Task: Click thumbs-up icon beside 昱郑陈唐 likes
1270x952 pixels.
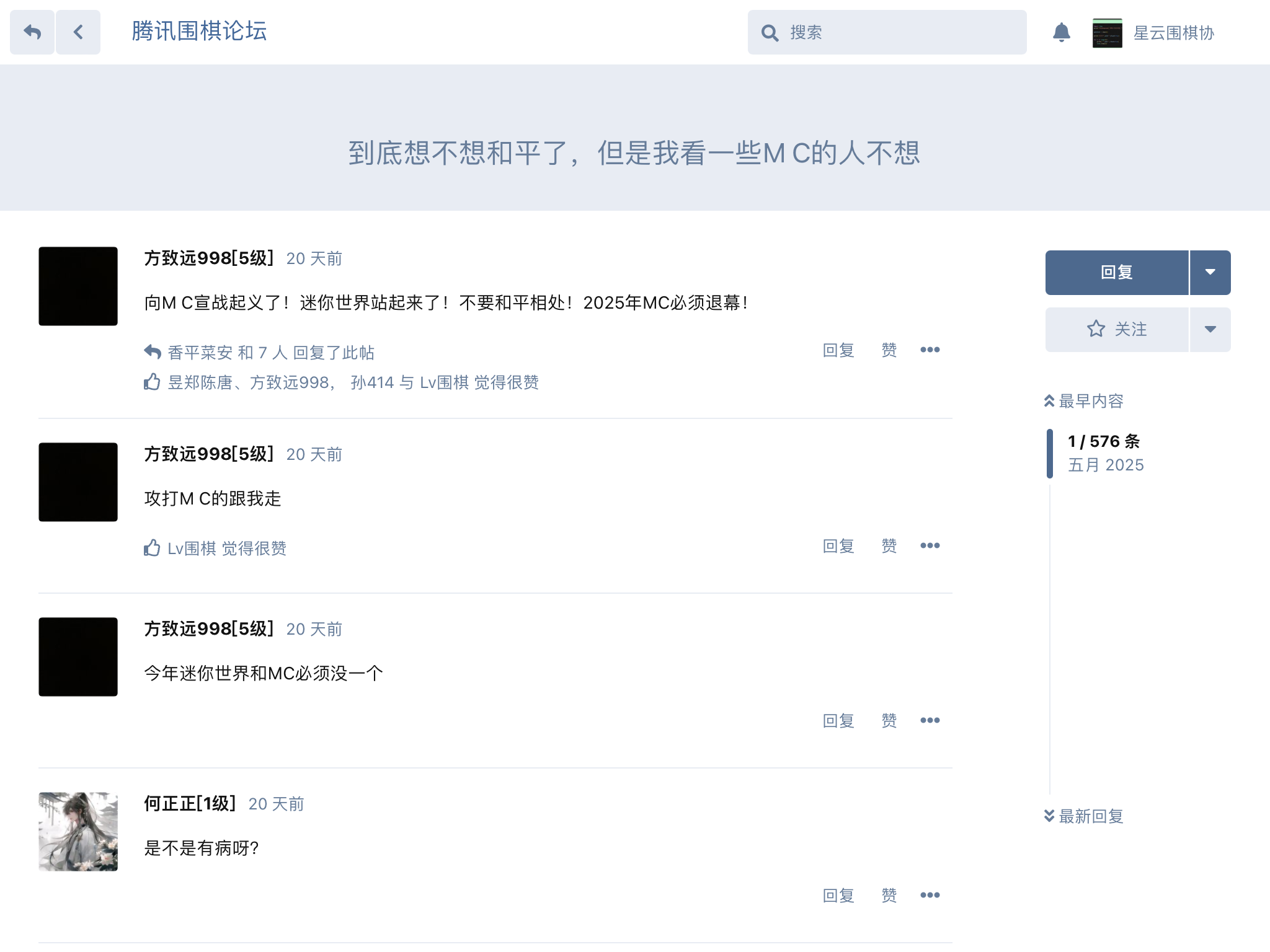Action: click(x=152, y=382)
